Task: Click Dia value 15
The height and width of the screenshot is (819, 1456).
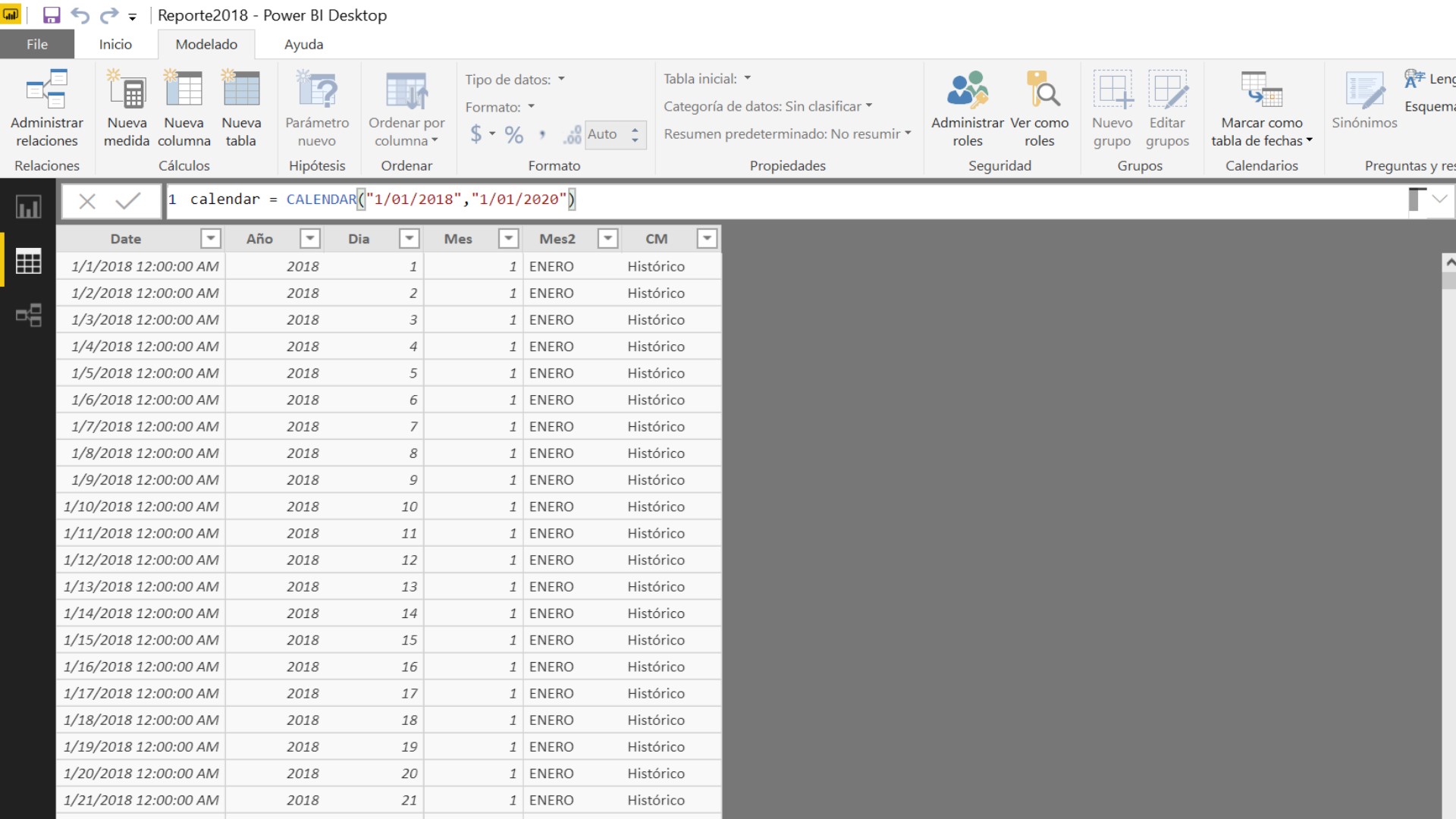Action: pyautogui.click(x=409, y=640)
